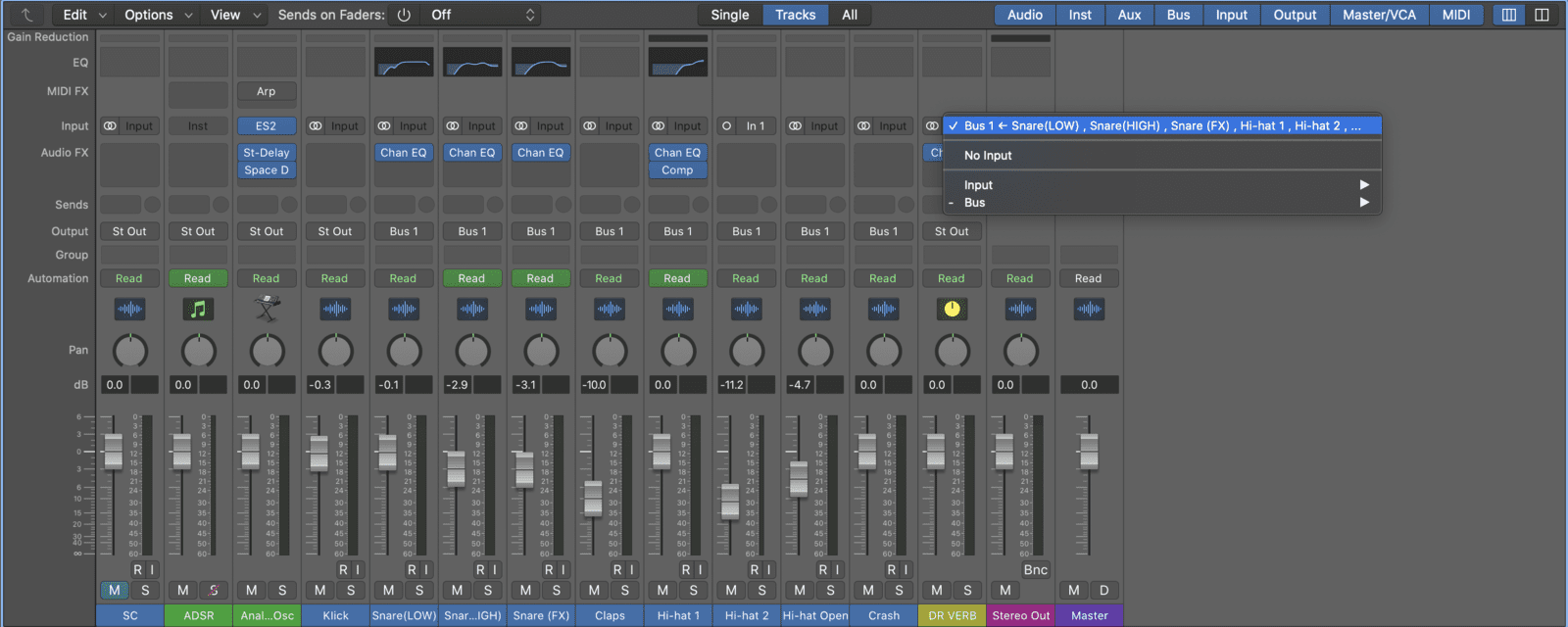Image resolution: width=1568 pixels, height=627 pixels.
Task: Click the Snare (FX) waveform icon
Action: pos(541,310)
